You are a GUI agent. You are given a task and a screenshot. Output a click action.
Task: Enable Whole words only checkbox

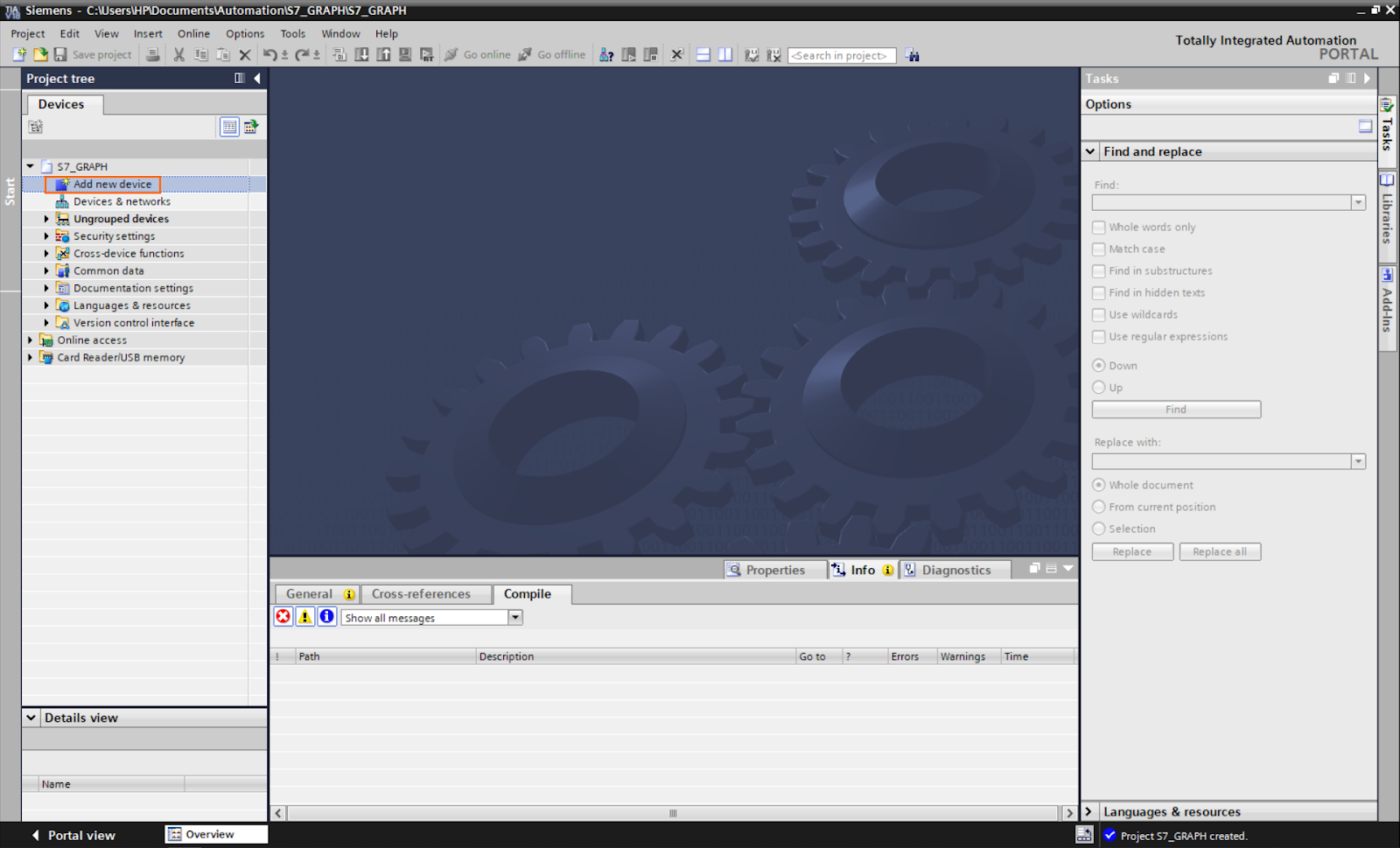click(x=1099, y=227)
